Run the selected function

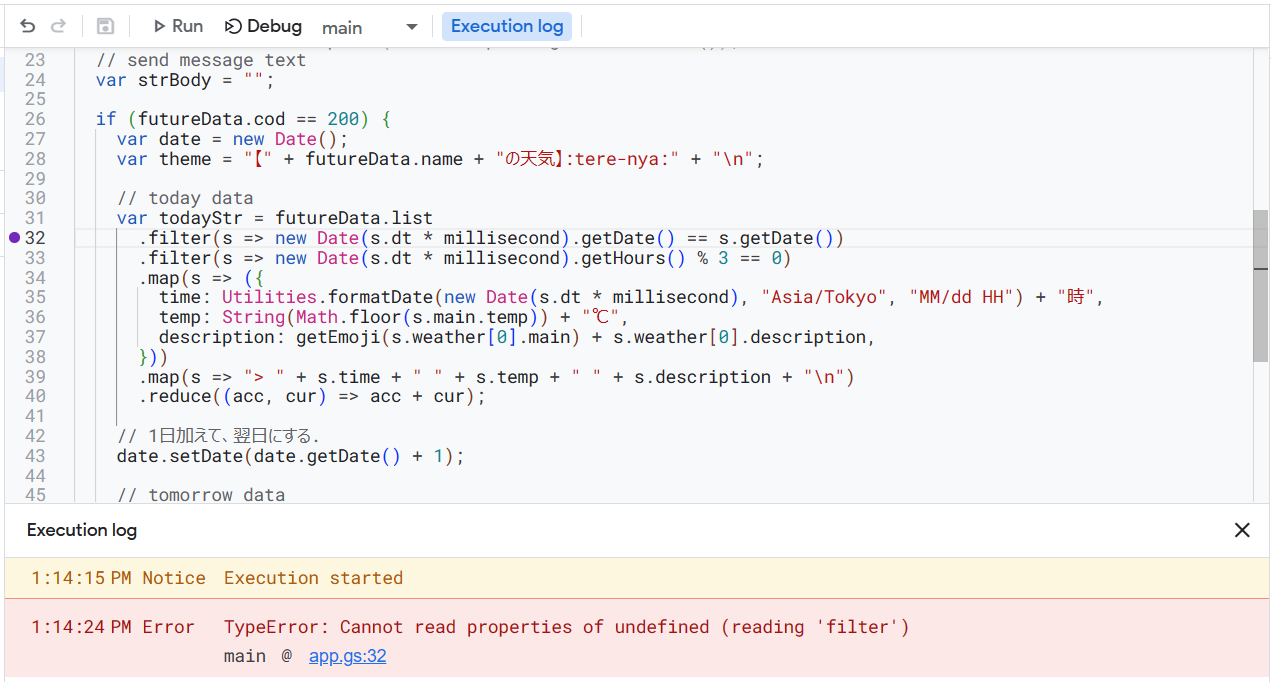177,27
